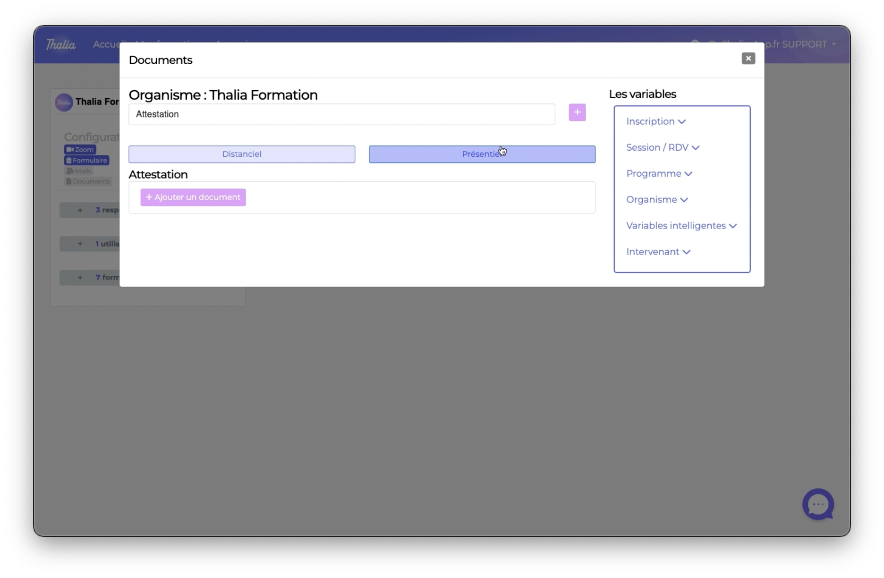Open the chat support bubble
Screen dimensions: 884x578
(x=817, y=504)
